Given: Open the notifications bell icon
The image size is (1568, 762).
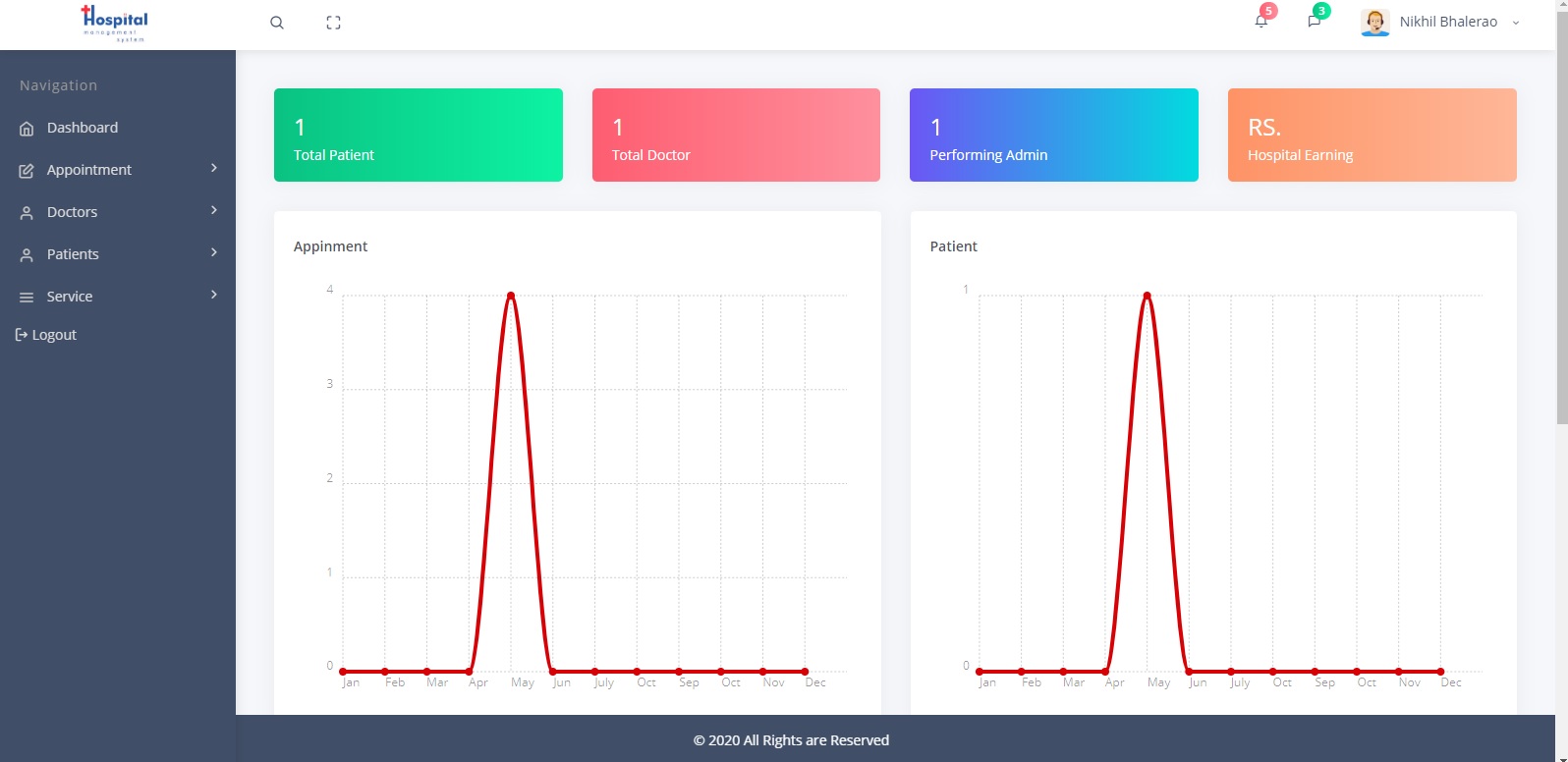Looking at the screenshot, I should [x=1261, y=22].
